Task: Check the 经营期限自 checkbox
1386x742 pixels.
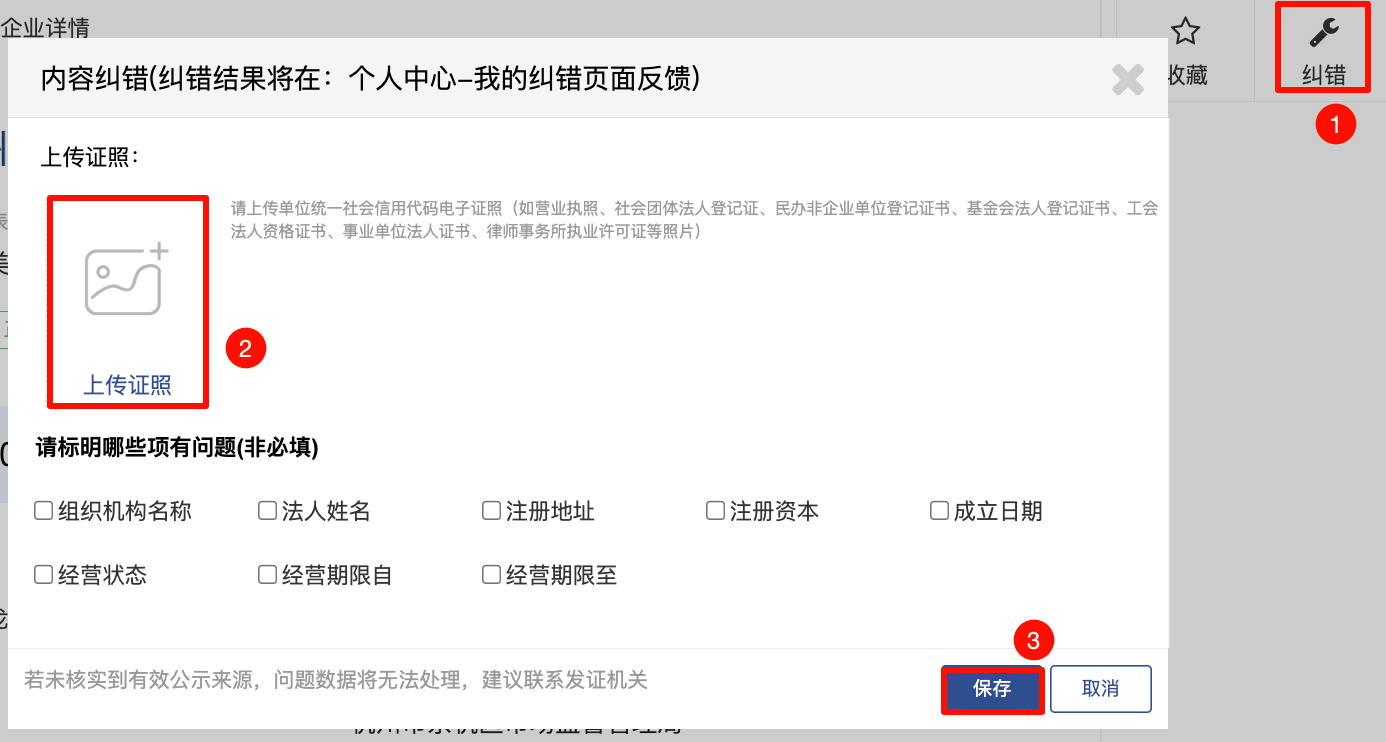Action: (x=268, y=575)
